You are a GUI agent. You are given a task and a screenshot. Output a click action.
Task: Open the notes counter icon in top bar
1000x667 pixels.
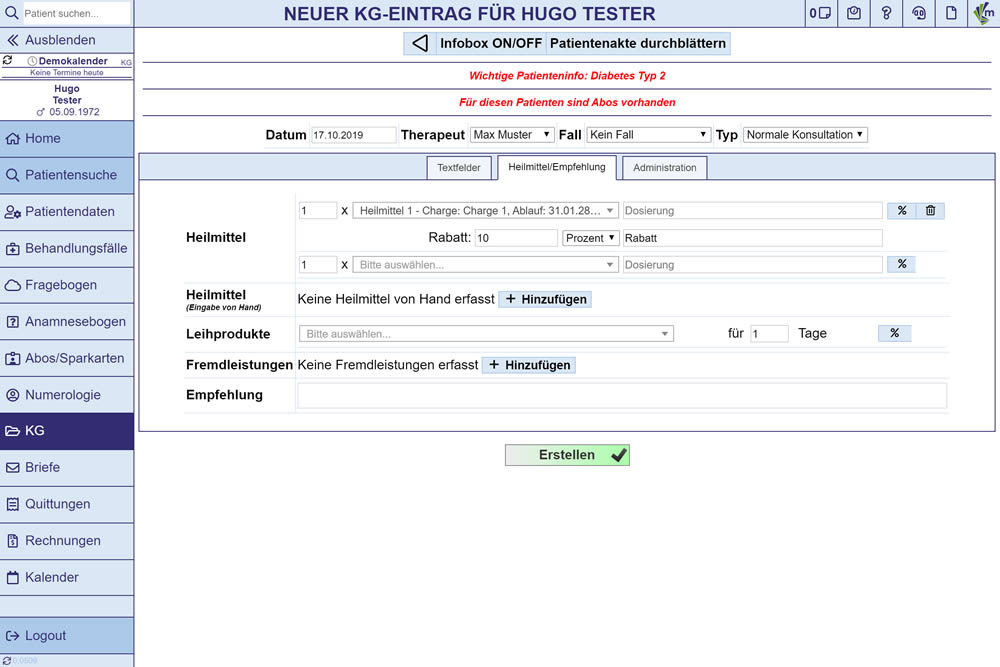[x=820, y=13]
